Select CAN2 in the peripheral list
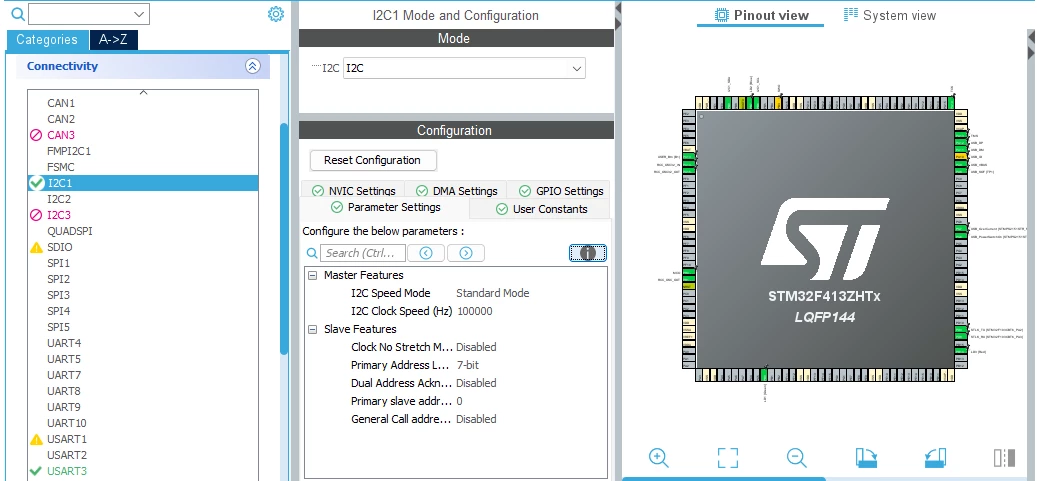This screenshot has height=481, width=1037. click(x=61, y=119)
